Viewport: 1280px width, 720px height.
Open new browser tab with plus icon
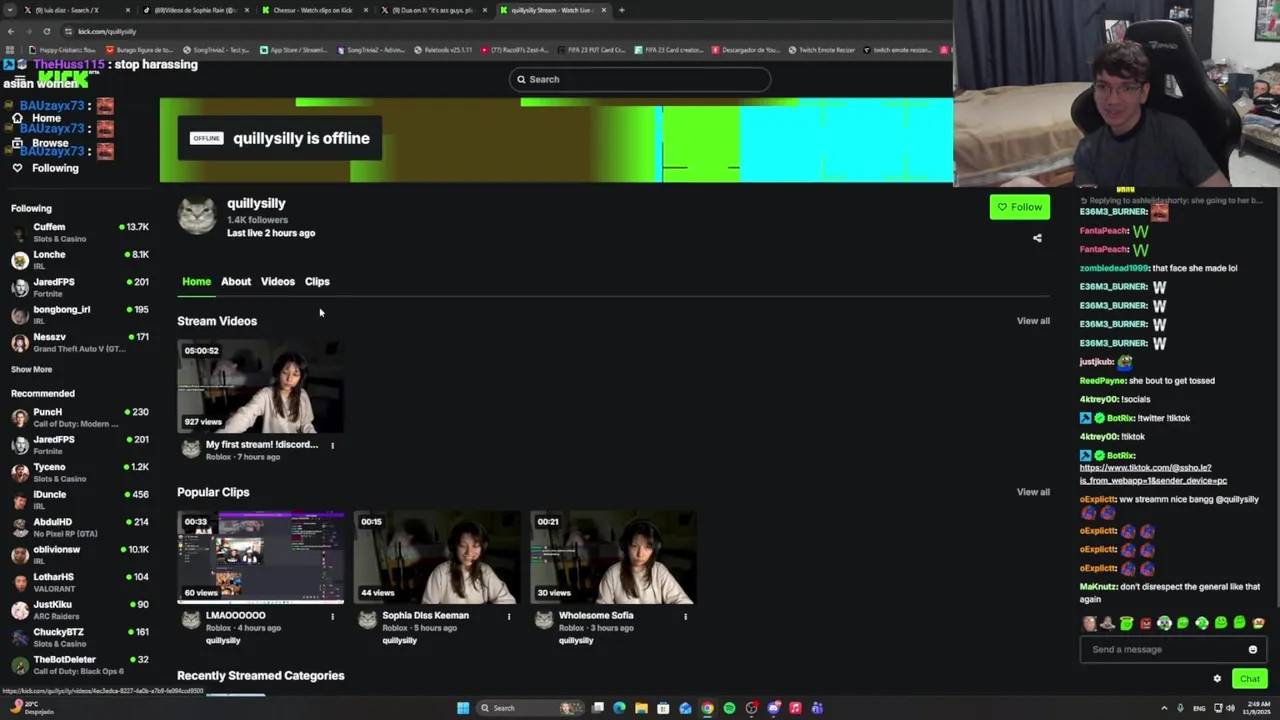point(621,10)
